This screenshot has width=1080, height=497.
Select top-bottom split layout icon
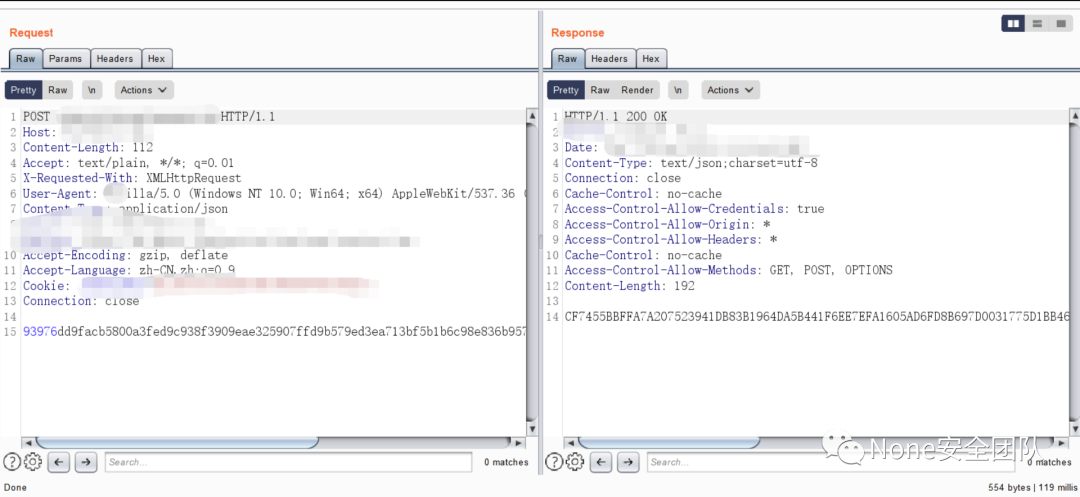click(x=1037, y=24)
